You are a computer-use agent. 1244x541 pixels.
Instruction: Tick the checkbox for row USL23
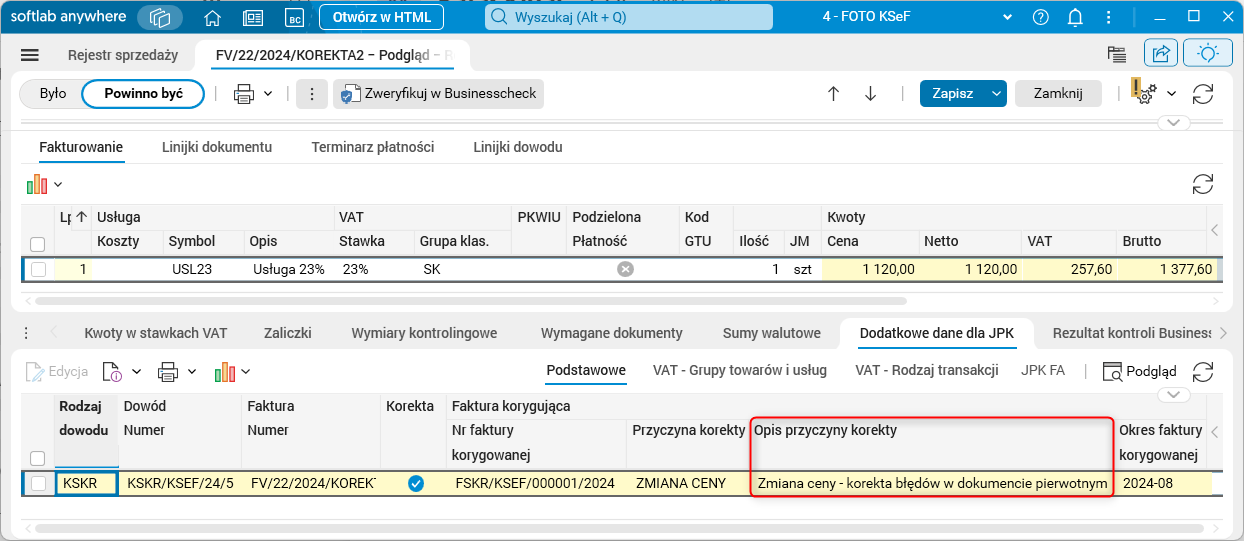tap(38, 269)
